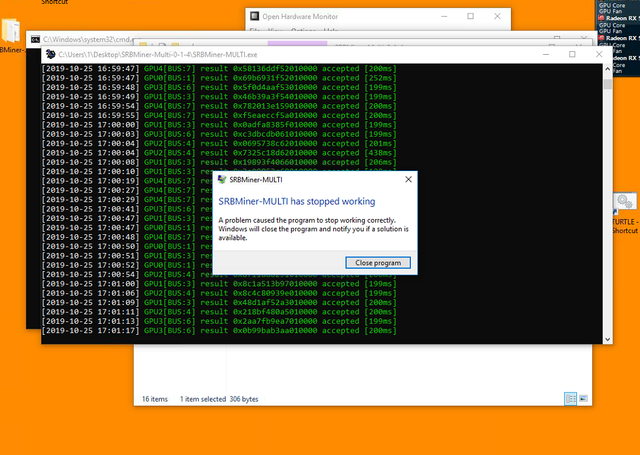Select the TURTLE - Shortcut desktop icon
The width and height of the screenshot is (640, 455).
pos(625,213)
